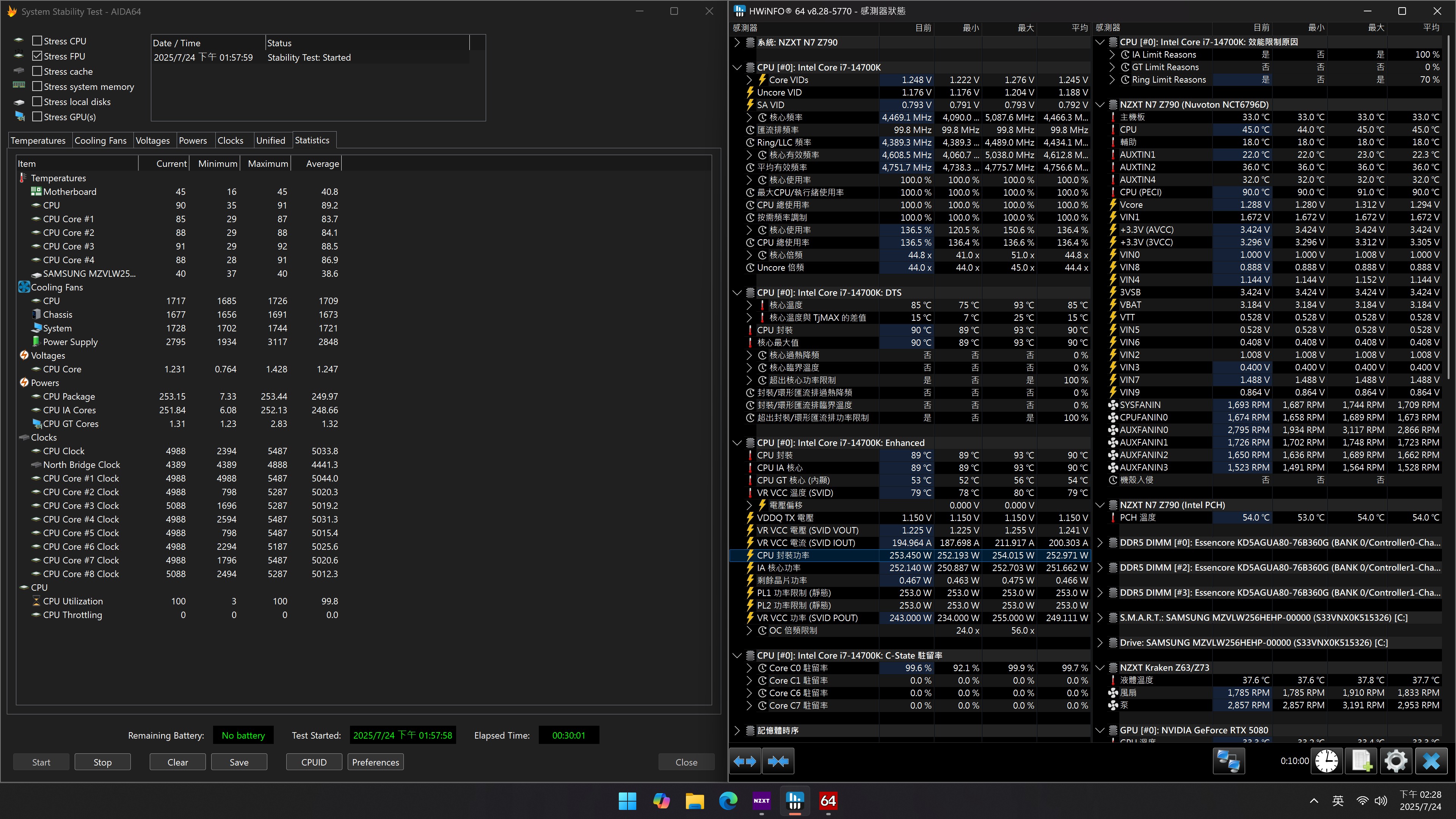The image size is (1456, 819).
Task: Open Copilot from the taskbar
Action: coord(661,800)
